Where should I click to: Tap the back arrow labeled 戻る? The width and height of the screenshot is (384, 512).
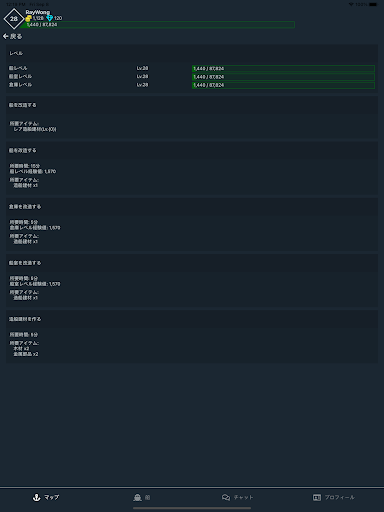pyautogui.click(x=12, y=36)
